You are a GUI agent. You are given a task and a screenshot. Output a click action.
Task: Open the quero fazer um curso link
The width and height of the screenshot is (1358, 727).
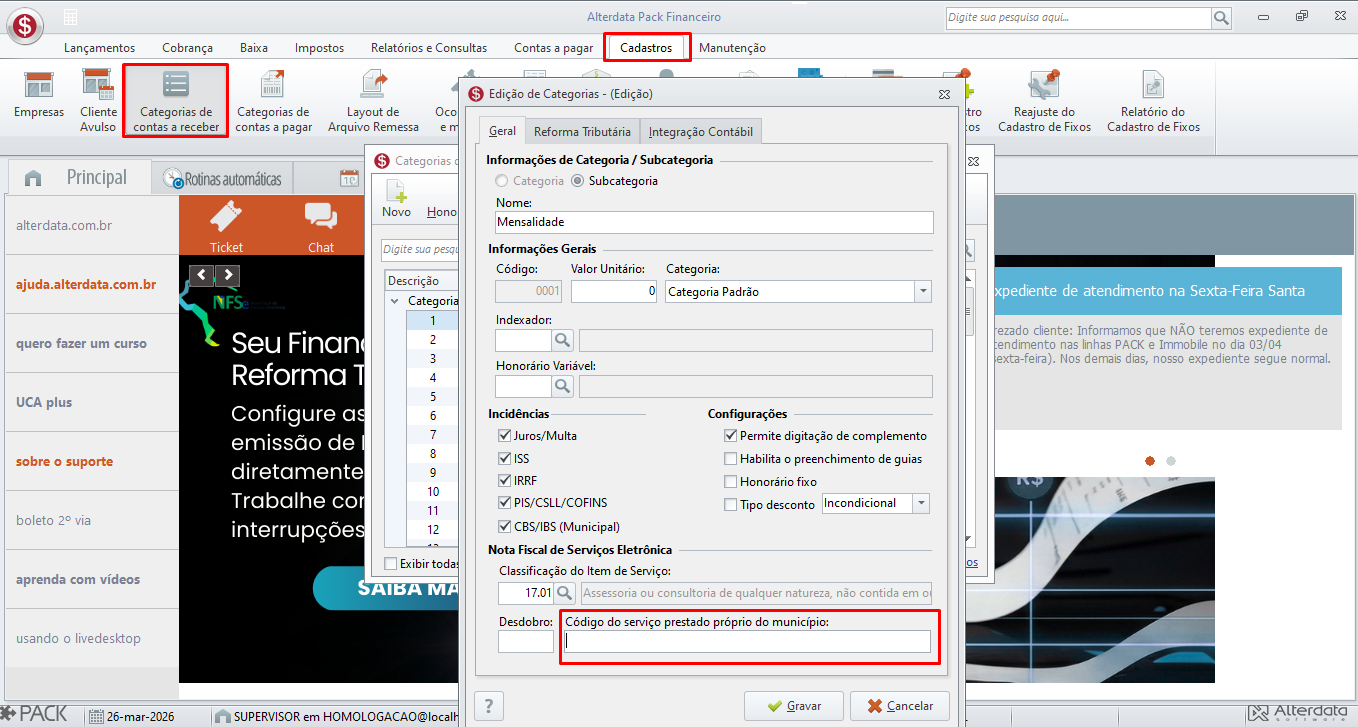tap(81, 343)
